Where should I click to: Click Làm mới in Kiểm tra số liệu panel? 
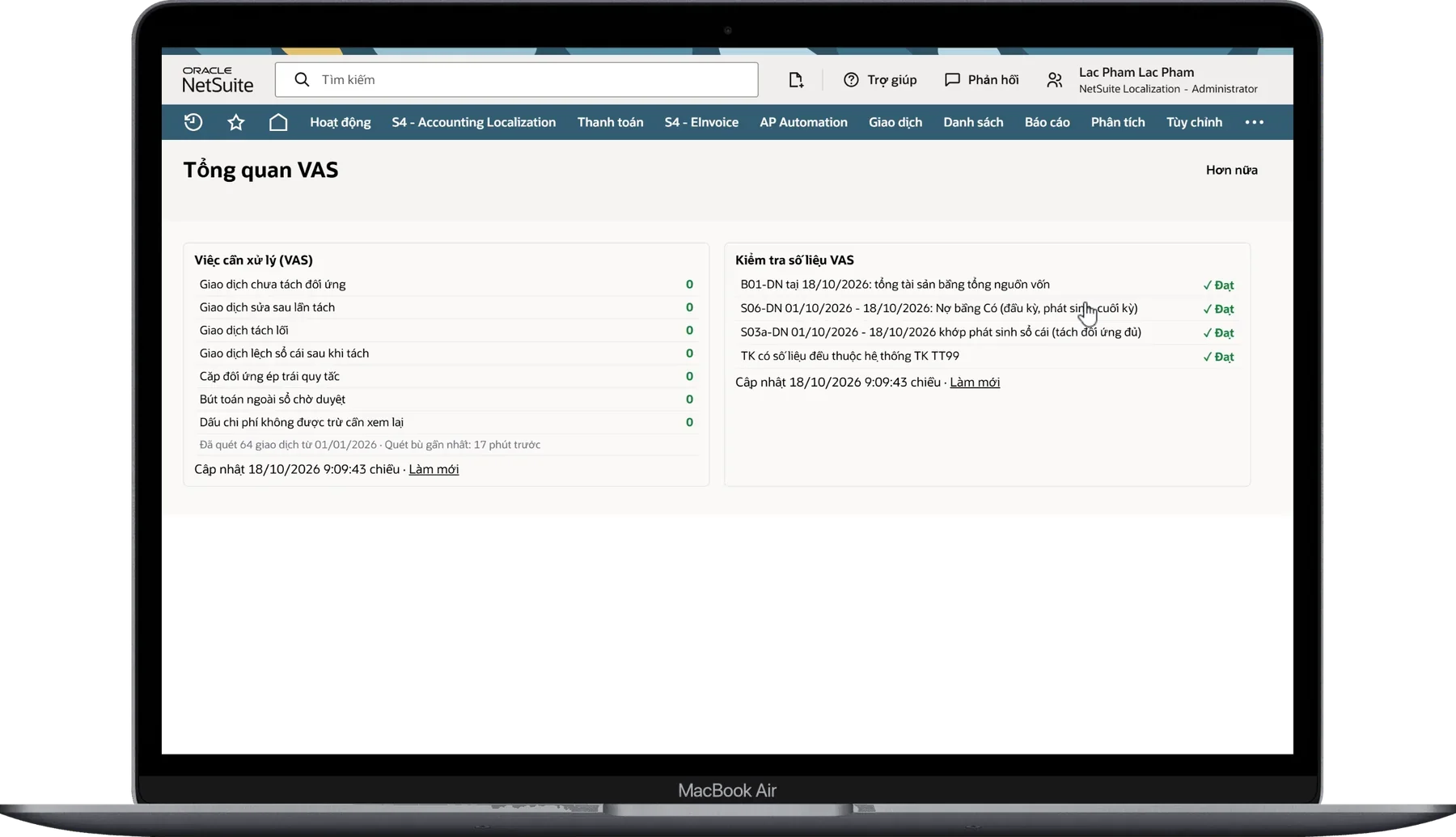[x=975, y=382]
